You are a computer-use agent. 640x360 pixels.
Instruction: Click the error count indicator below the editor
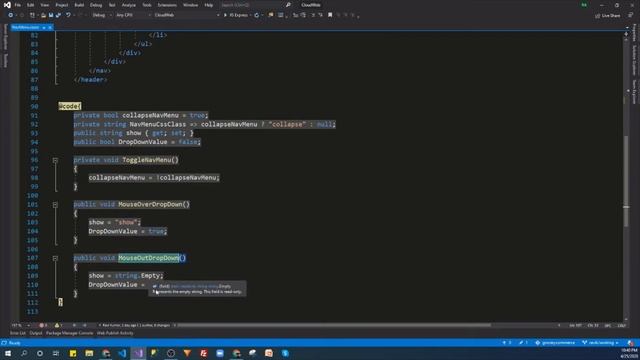(x=43, y=325)
